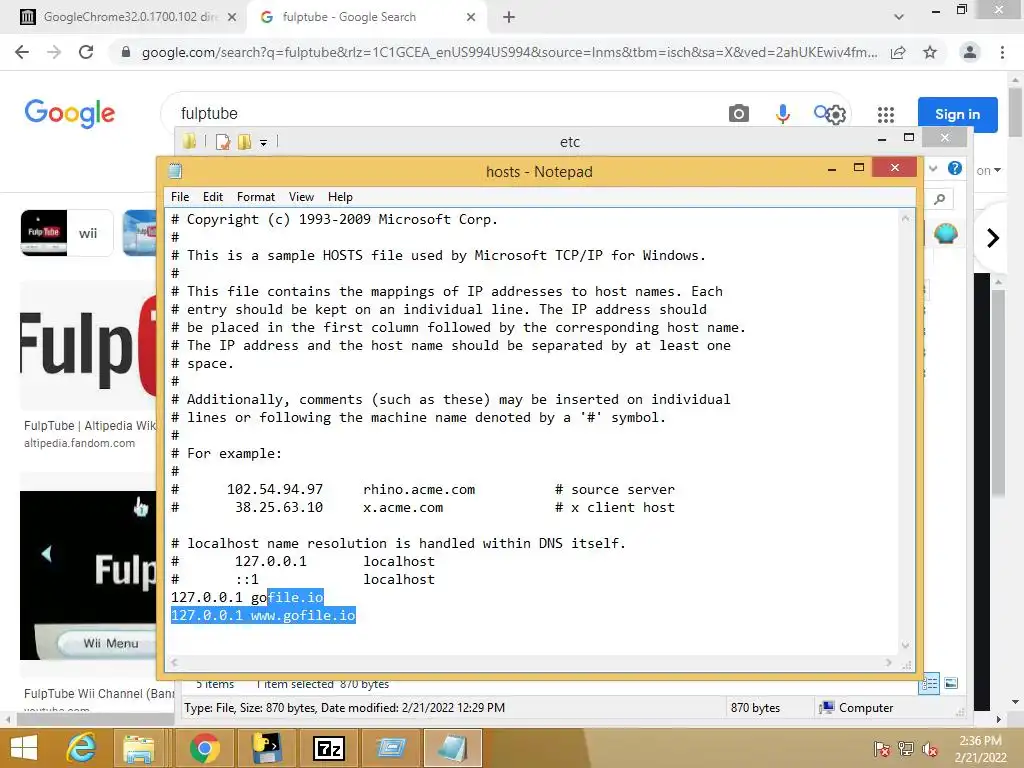Open 7-Zip from the taskbar
Viewport: 1024px width, 768px height.
click(328, 748)
